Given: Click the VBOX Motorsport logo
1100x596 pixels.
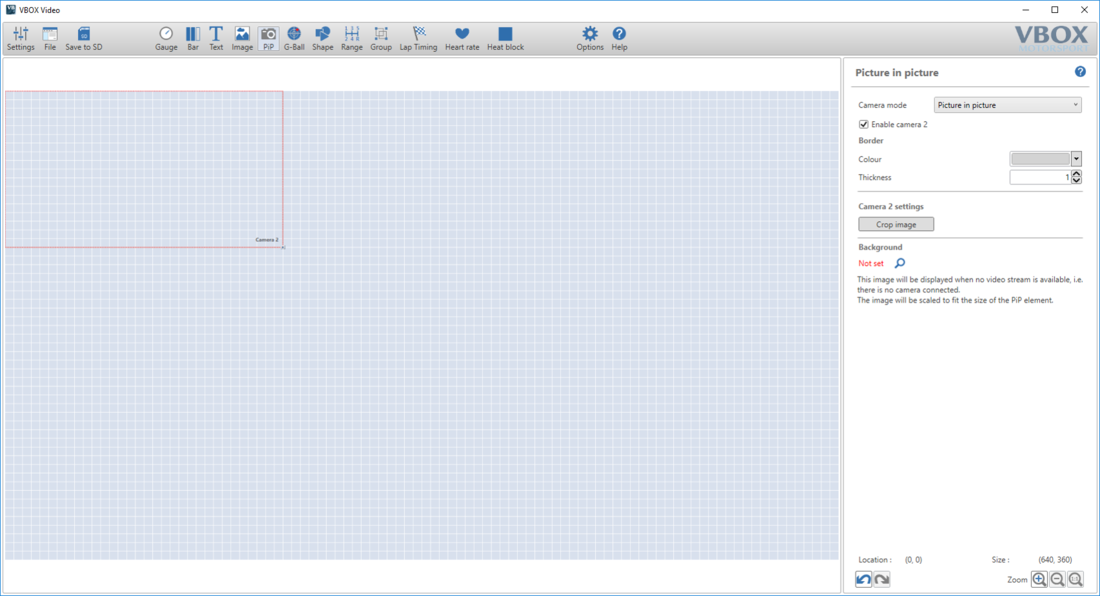Looking at the screenshot, I should tap(1051, 39).
